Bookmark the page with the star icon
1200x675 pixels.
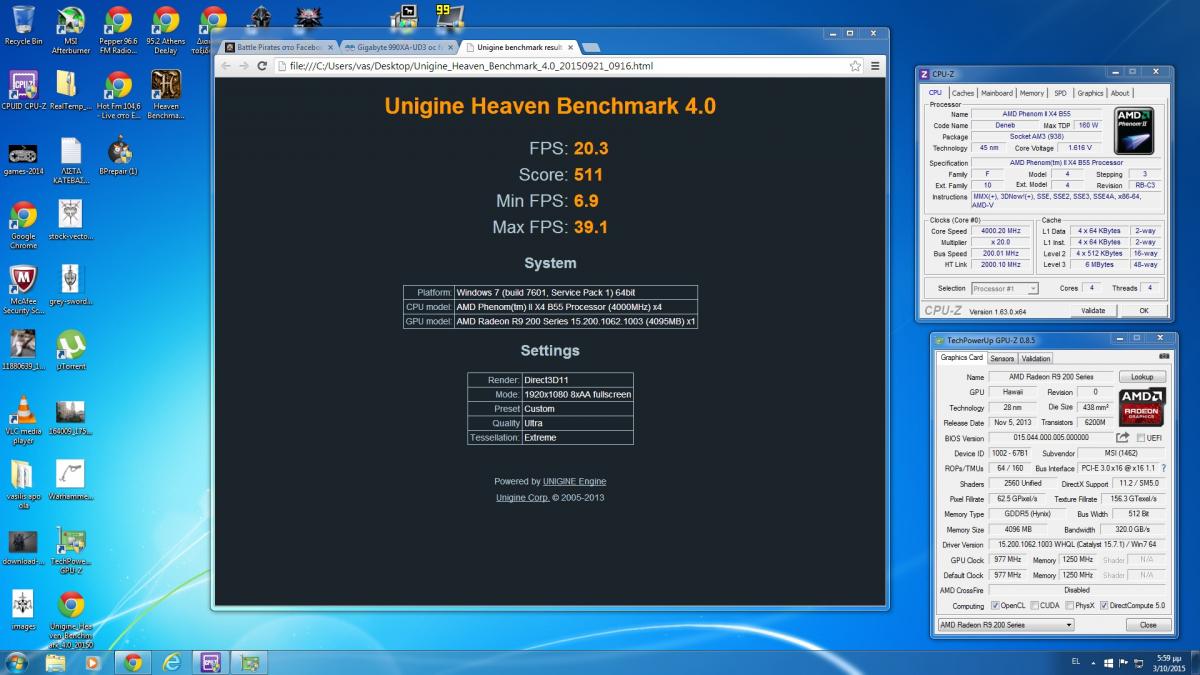[855, 66]
